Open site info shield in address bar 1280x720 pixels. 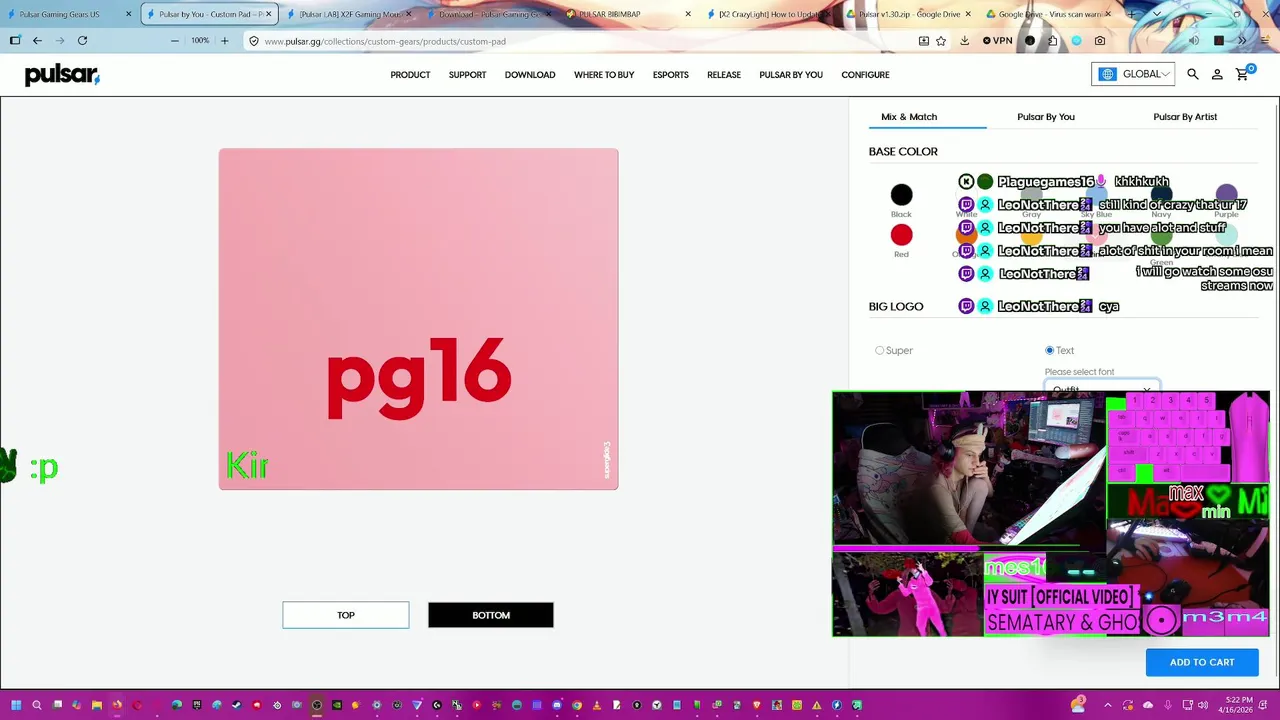pyautogui.click(x=254, y=41)
